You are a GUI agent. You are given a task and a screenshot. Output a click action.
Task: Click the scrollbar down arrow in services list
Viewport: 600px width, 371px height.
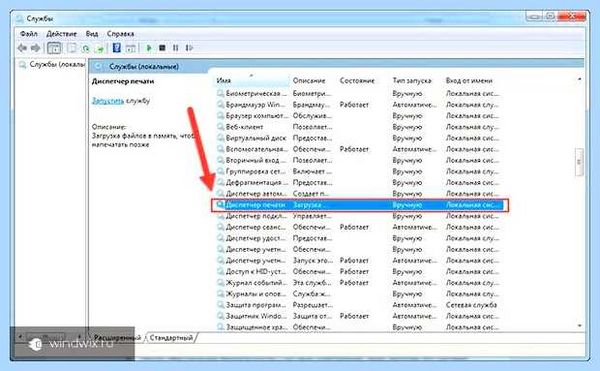(x=580, y=325)
